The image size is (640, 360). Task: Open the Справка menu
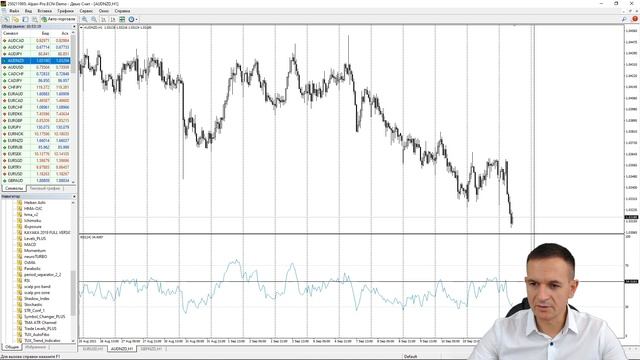pos(122,11)
